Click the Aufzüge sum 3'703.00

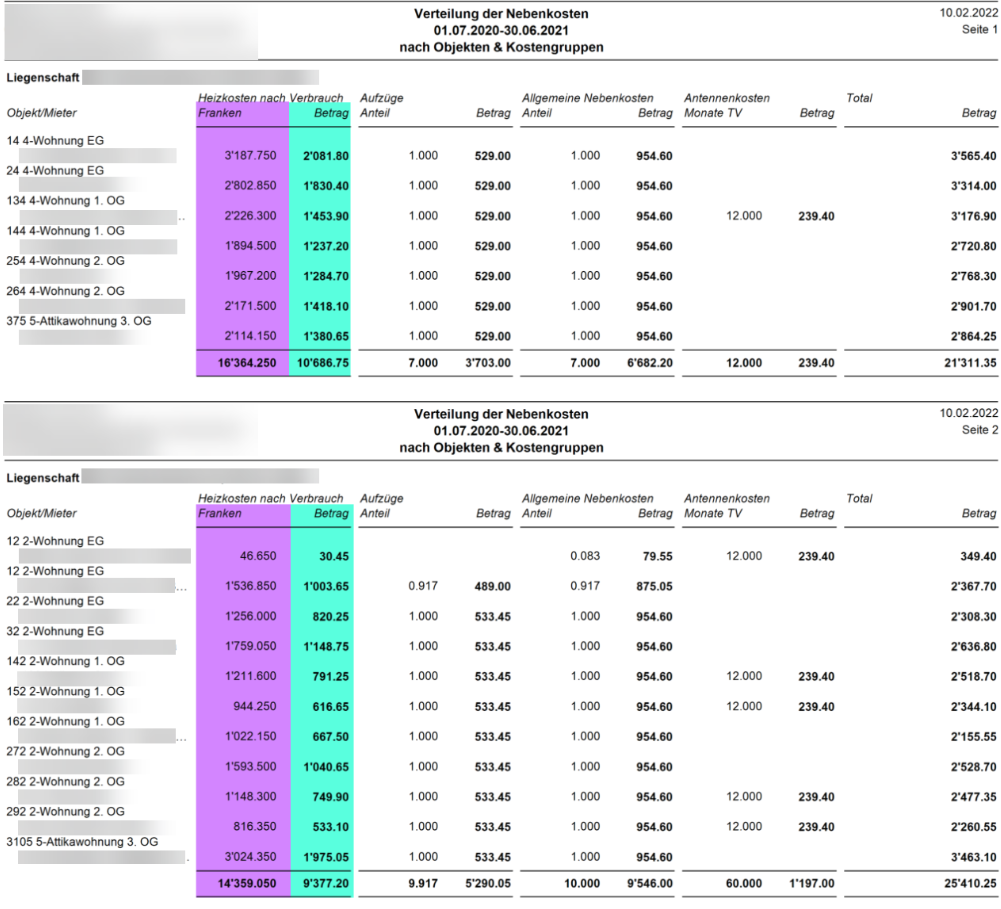coord(488,363)
